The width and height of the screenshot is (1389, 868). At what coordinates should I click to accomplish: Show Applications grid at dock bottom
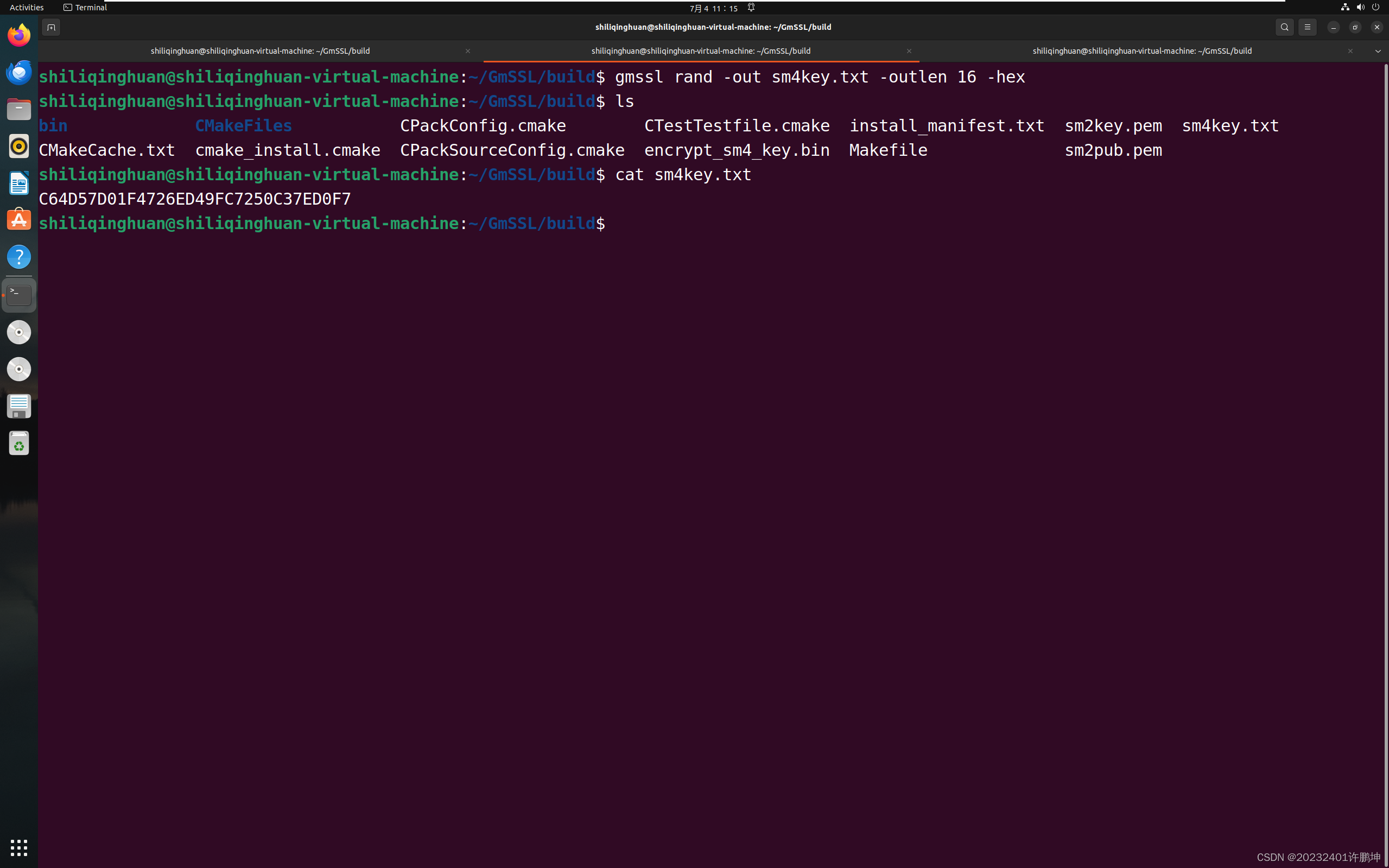pos(19,847)
